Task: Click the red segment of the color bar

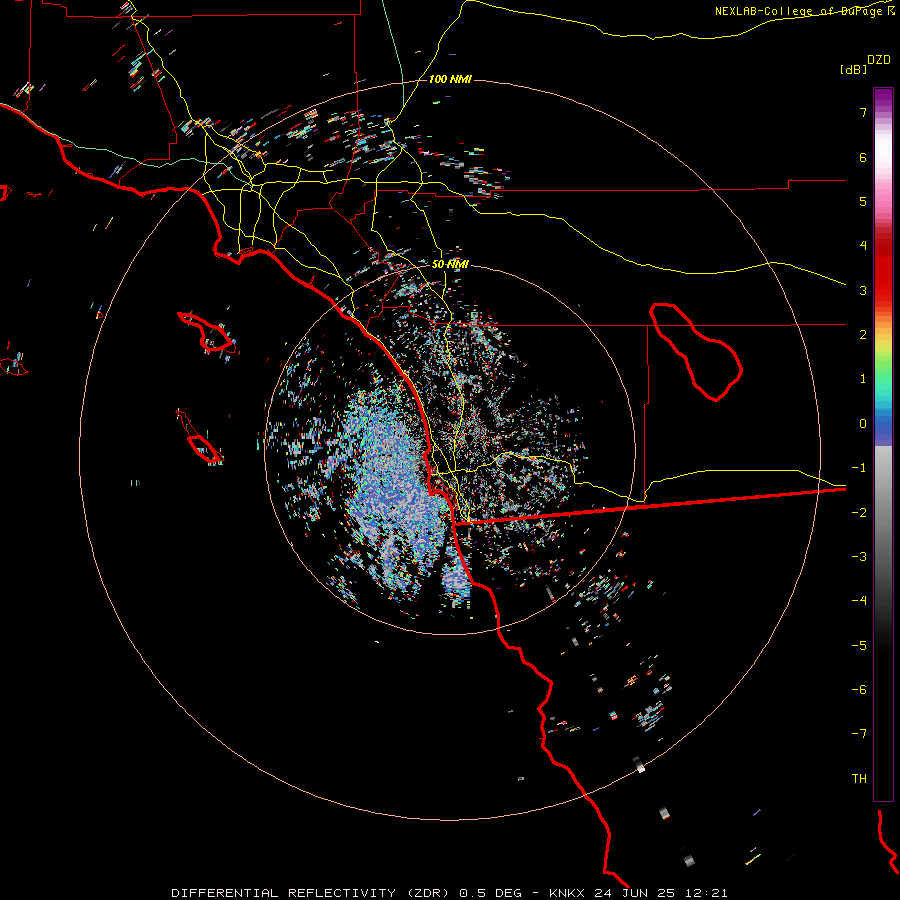Action: [x=883, y=270]
